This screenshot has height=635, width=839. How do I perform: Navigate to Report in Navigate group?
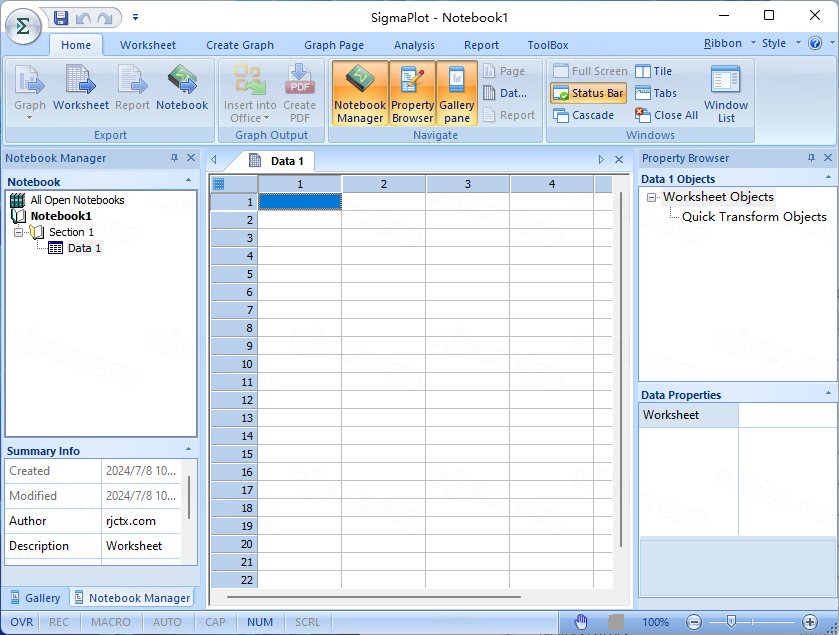pos(509,115)
